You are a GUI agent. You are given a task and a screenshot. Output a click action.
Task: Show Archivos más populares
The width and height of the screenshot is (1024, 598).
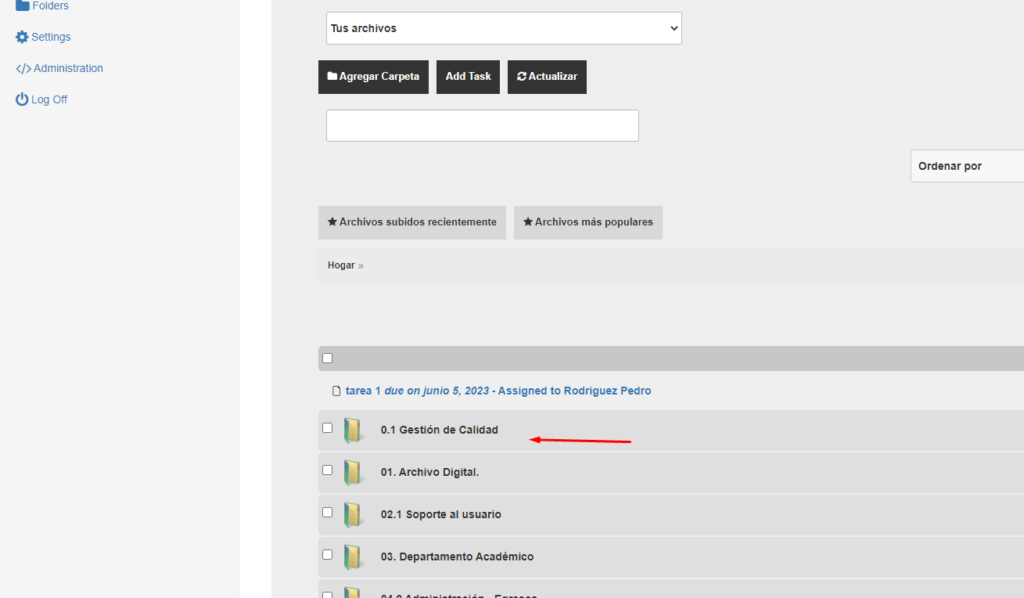tap(588, 223)
